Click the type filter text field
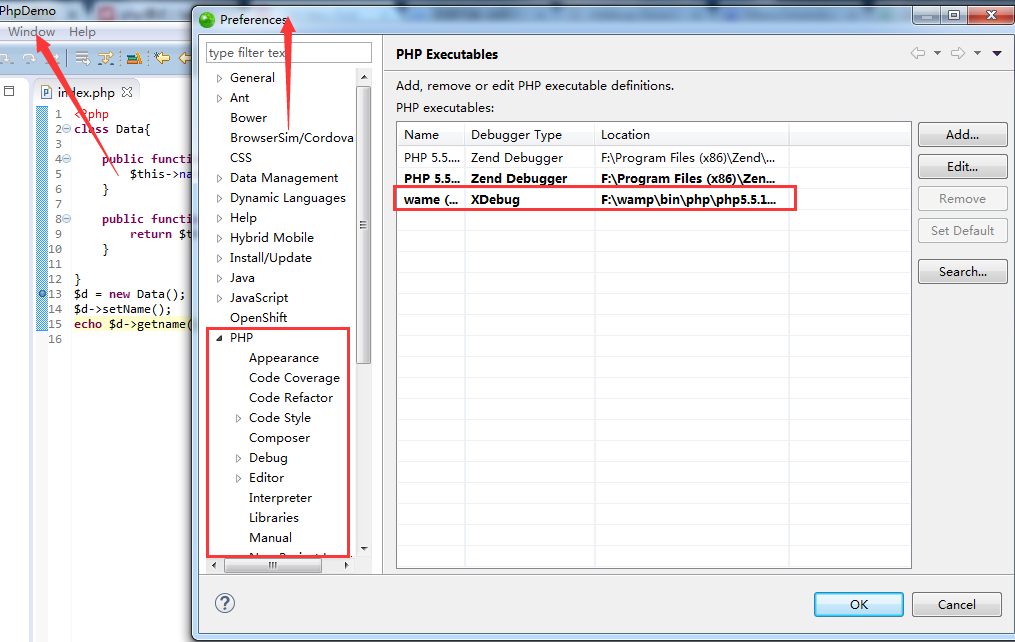The image size is (1015, 642). pyautogui.click(x=288, y=53)
